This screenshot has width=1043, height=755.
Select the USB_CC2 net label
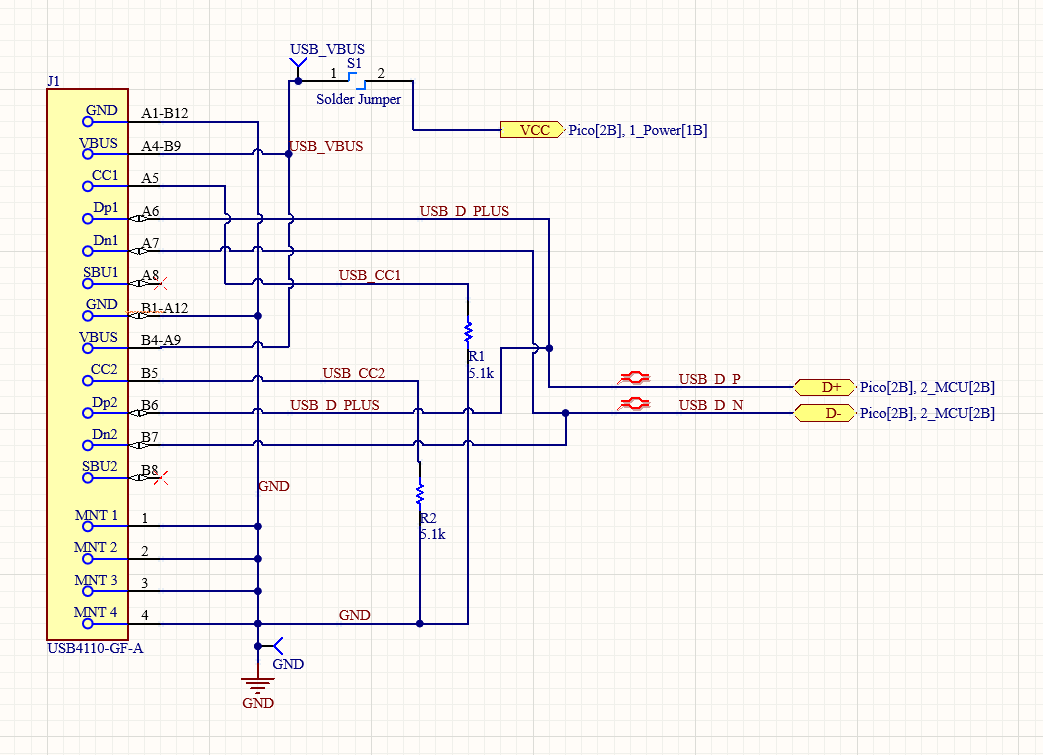354,373
